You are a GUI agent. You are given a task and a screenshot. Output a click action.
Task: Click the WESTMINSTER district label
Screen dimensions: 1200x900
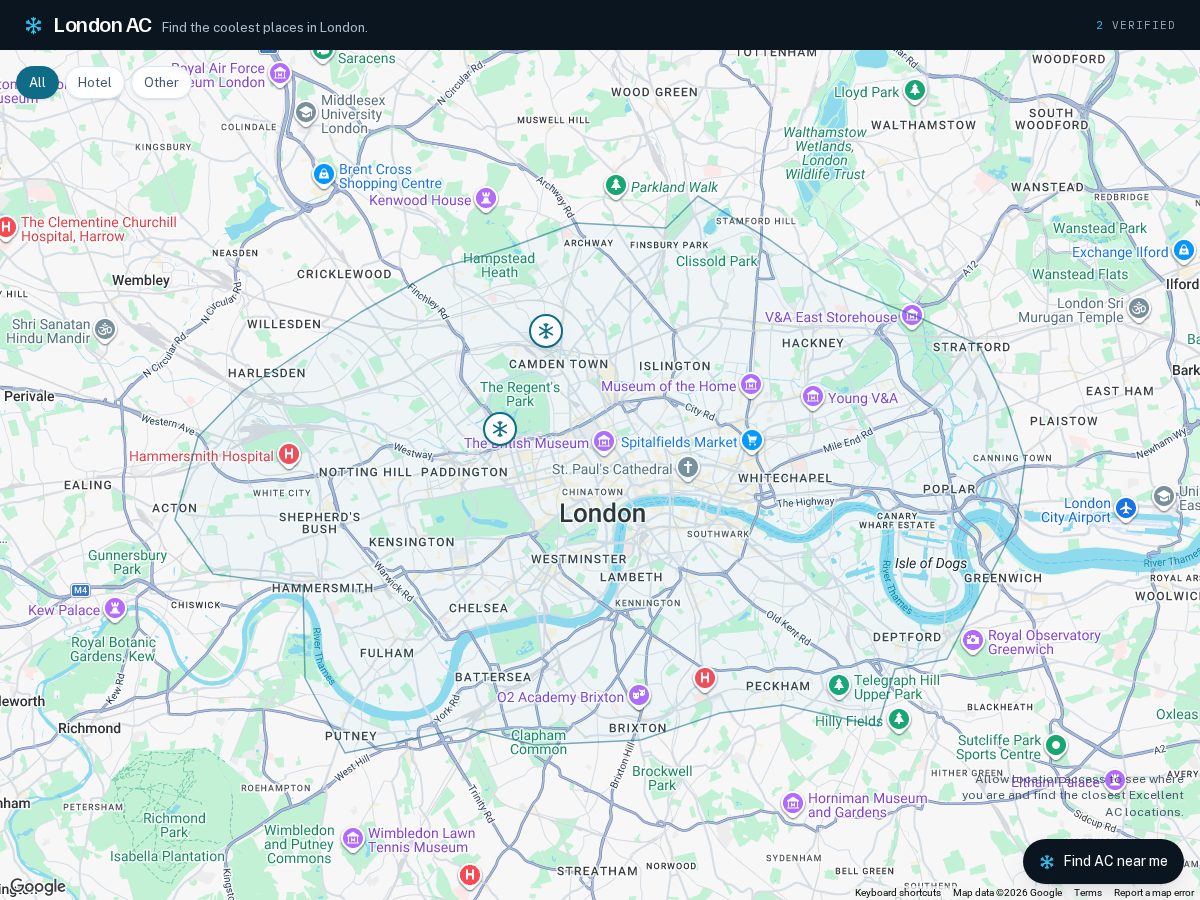[579, 559]
